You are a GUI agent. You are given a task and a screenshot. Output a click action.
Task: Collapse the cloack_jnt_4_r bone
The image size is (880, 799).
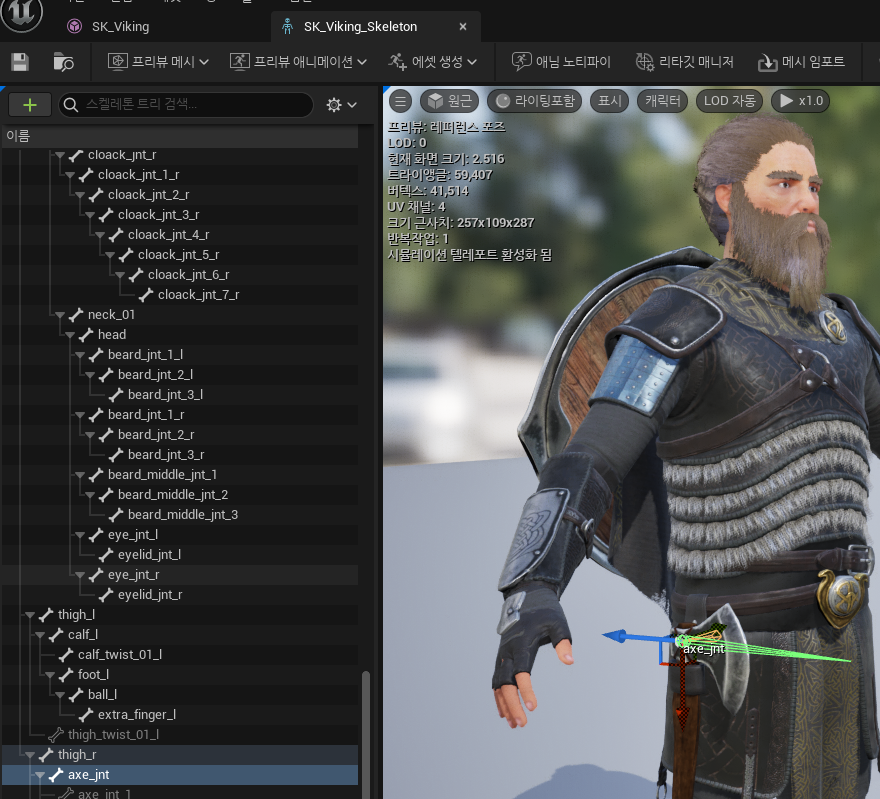(x=100, y=235)
